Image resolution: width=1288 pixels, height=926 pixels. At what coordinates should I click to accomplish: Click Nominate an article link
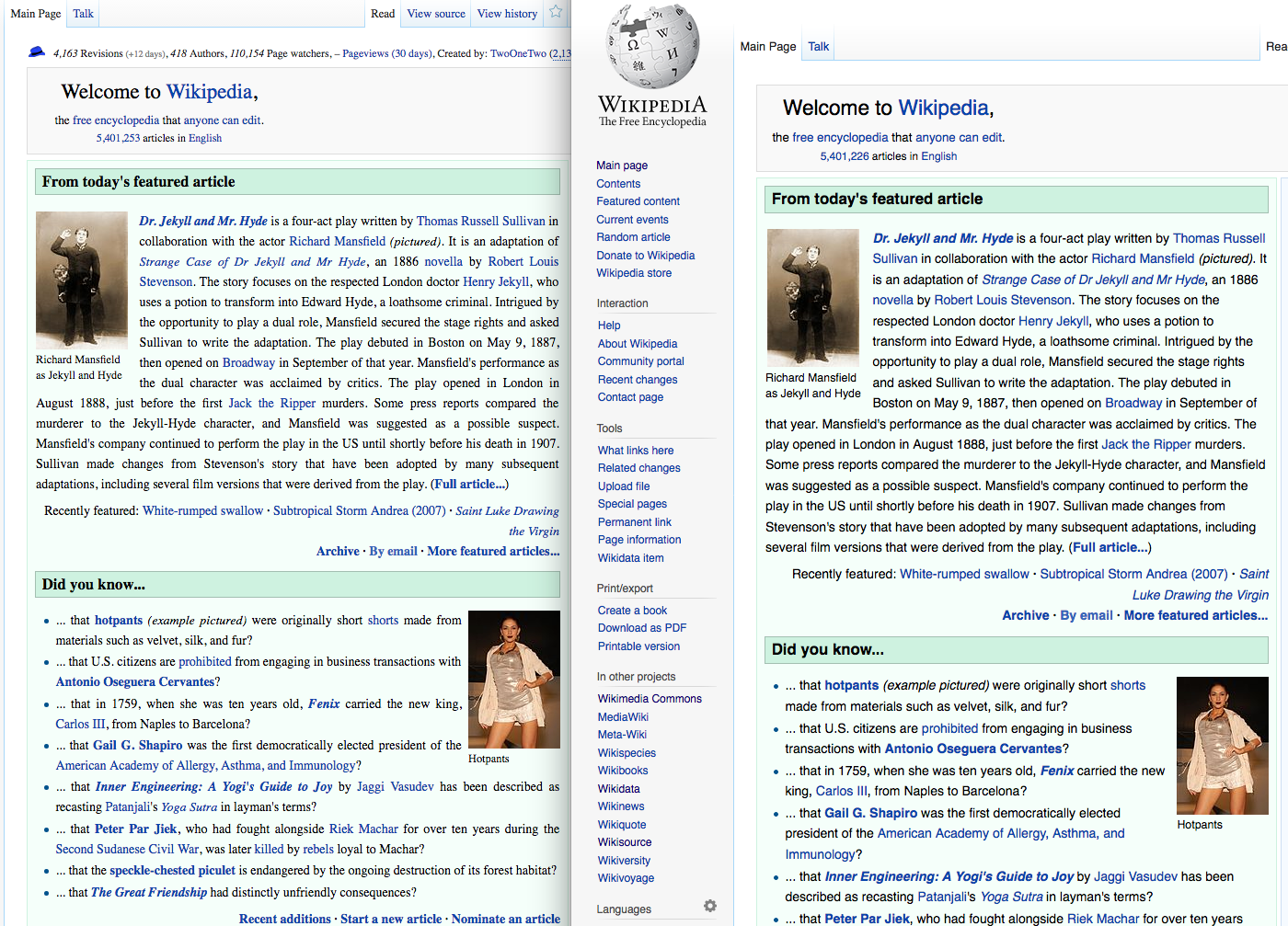tap(506, 919)
